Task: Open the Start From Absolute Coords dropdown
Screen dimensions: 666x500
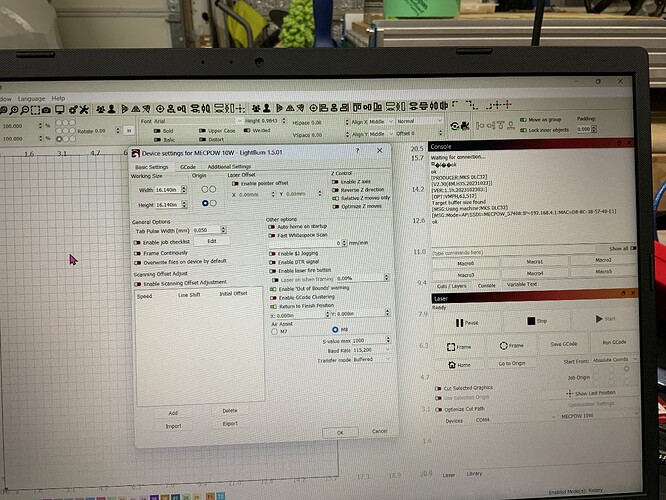Action: pos(614,359)
